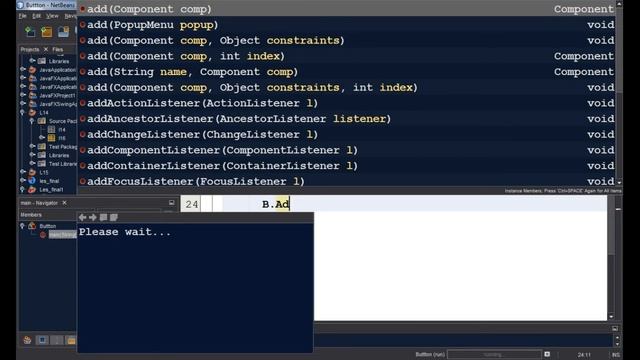Viewport: 640px width, 360px height.
Task: Open source from Javadoc popup icon
Action: pos(113,218)
